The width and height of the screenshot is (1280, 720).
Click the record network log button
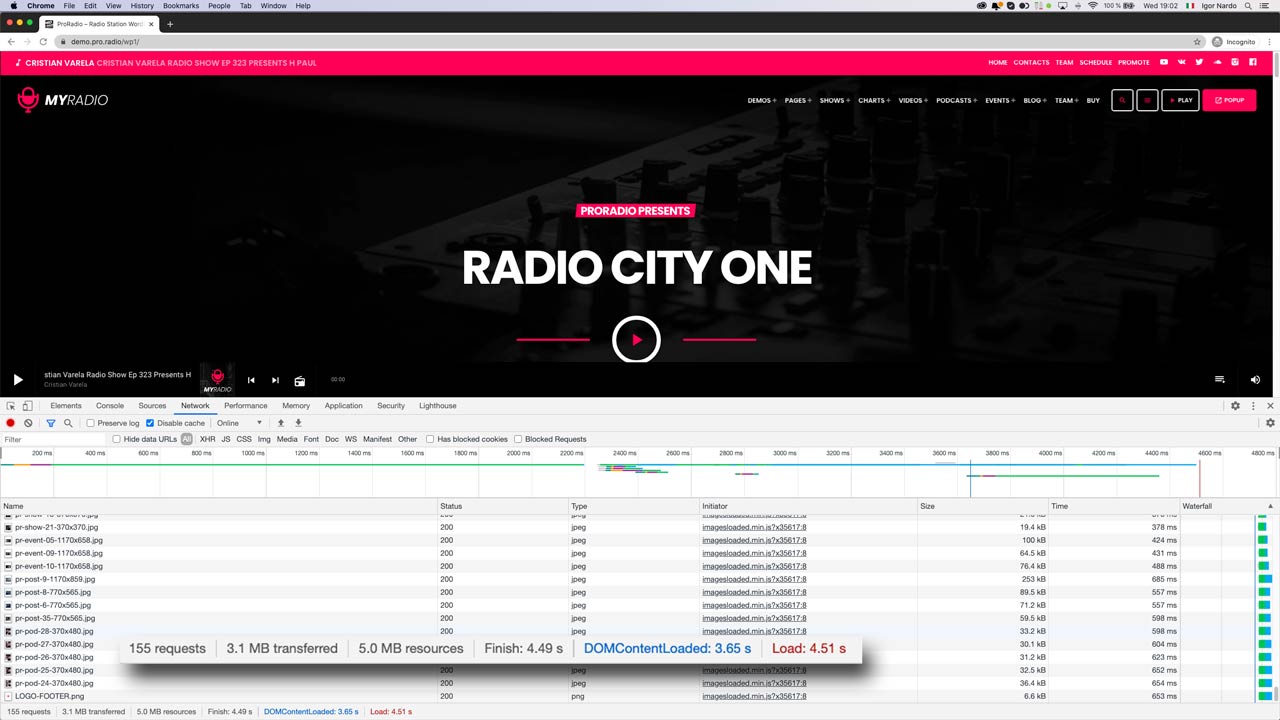coord(11,423)
